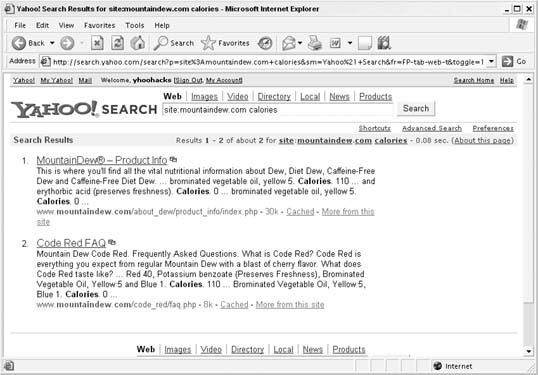
Task: Print the page using printer icon
Action: coord(314,43)
